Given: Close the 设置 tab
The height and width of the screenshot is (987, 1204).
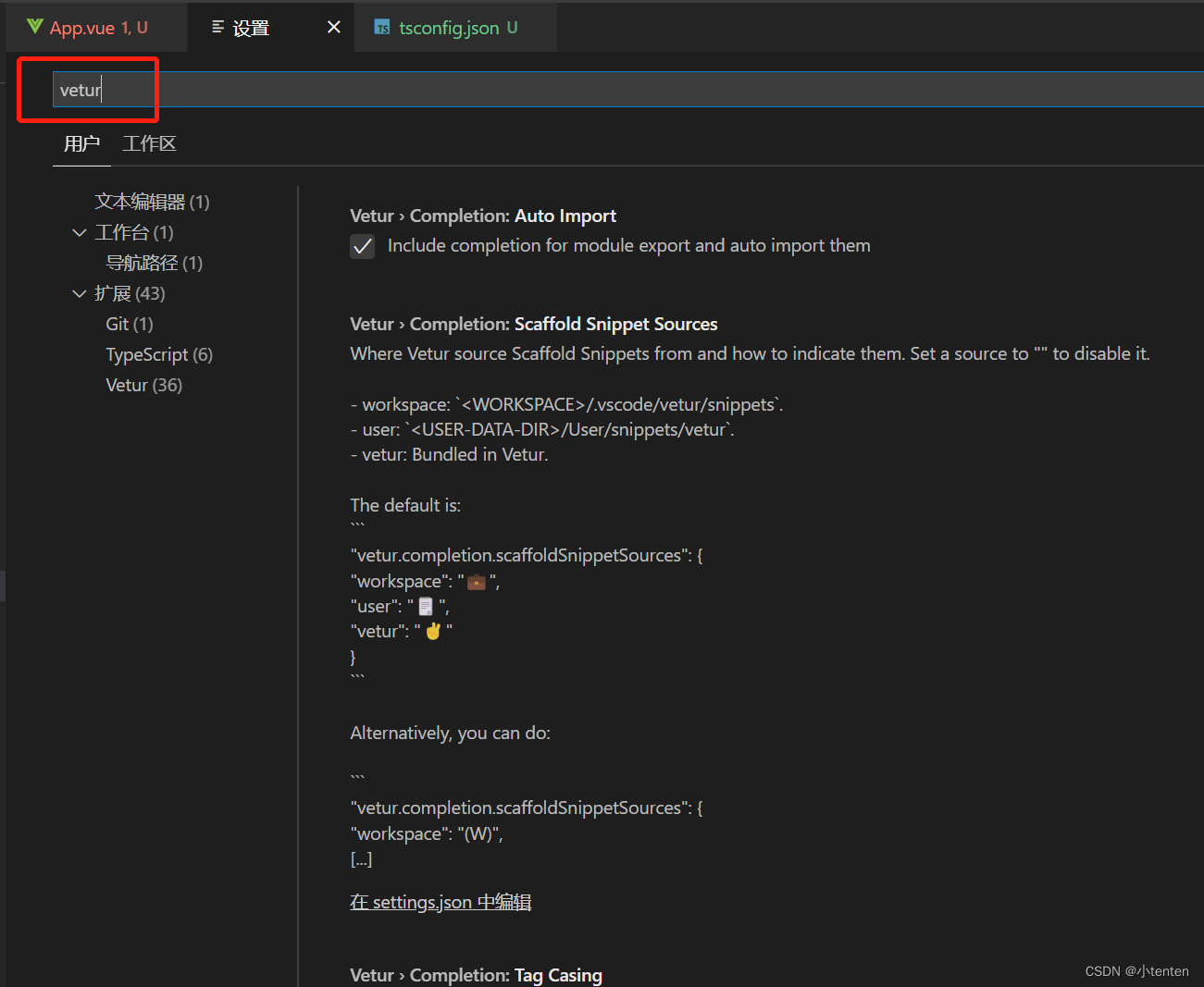Looking at the screenshot, I should click(334, 28).
